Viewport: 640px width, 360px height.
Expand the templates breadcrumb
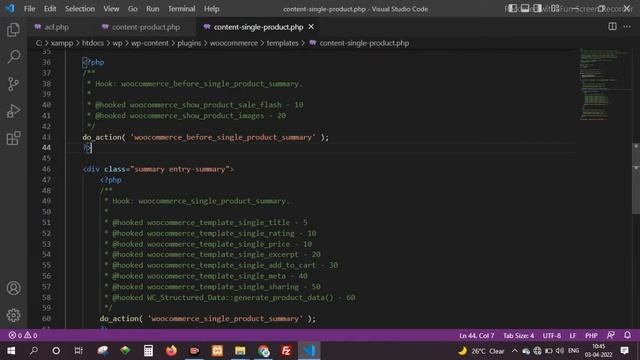click(282, 43)
